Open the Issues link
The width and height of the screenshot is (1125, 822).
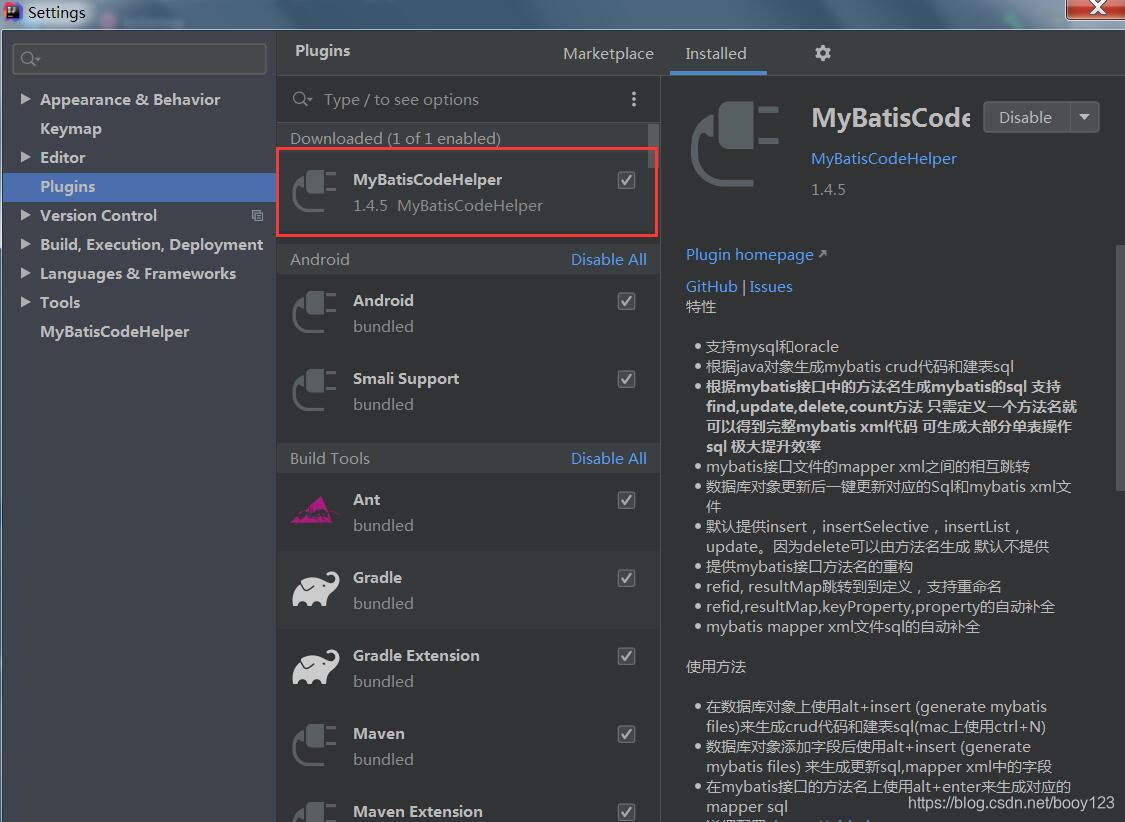point(771,286)
